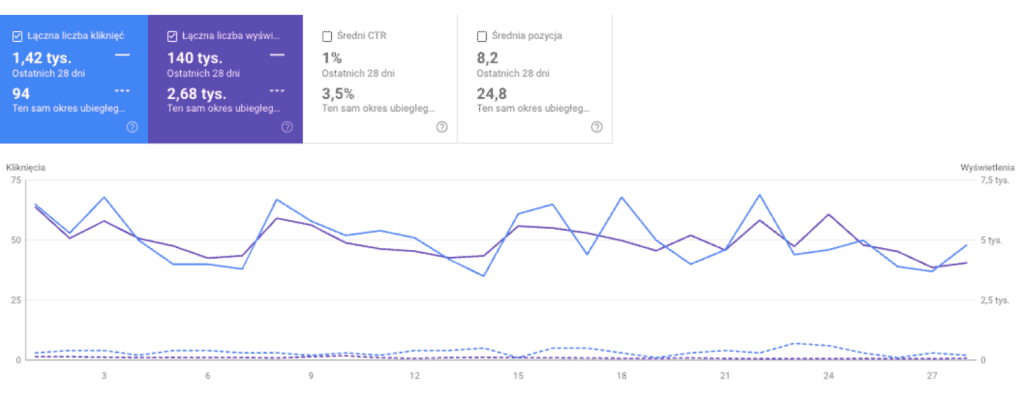Click day 24 on chart axis

[x=829, y=376]
